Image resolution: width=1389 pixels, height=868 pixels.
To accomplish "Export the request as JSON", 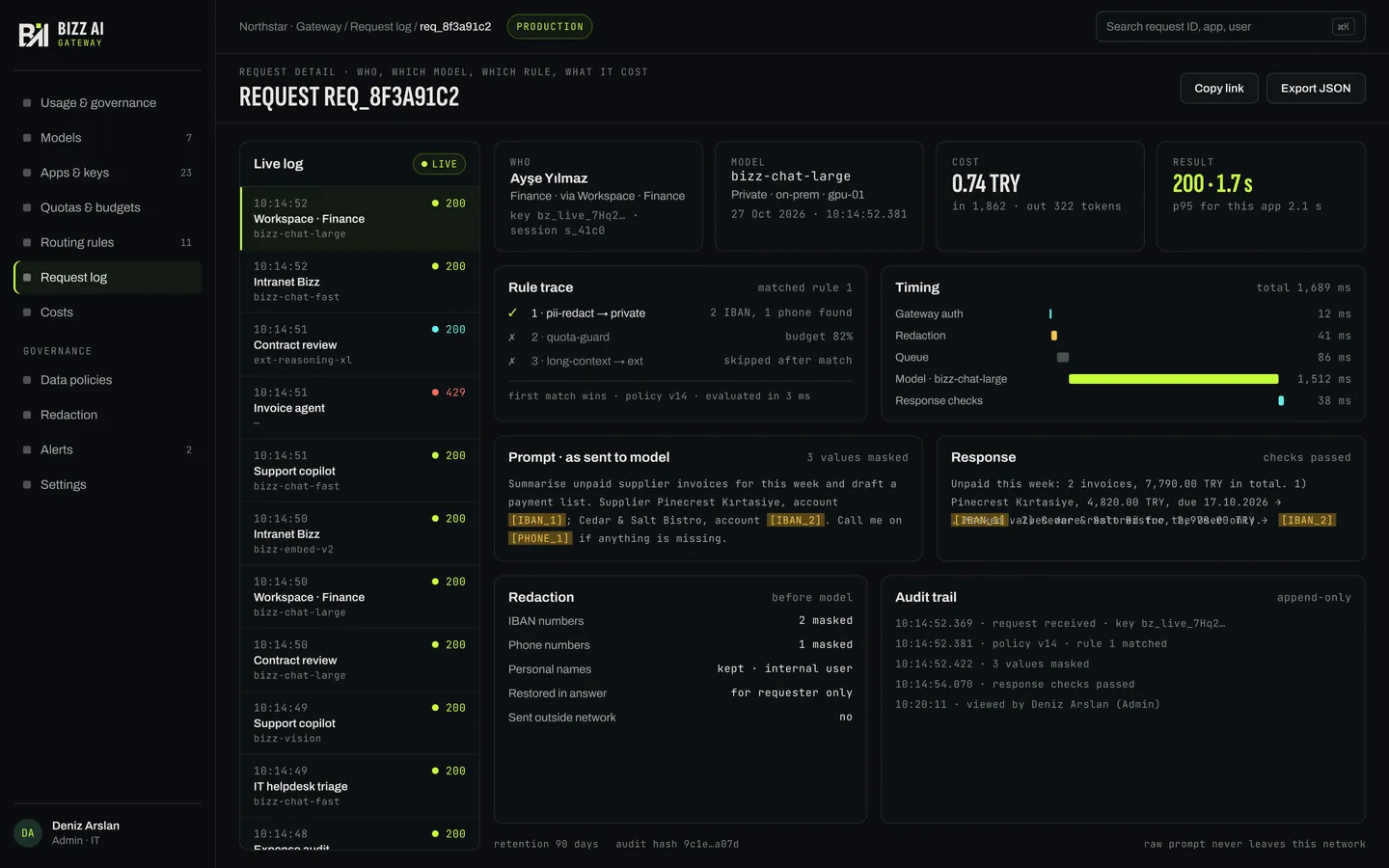I will (1316, 88).
